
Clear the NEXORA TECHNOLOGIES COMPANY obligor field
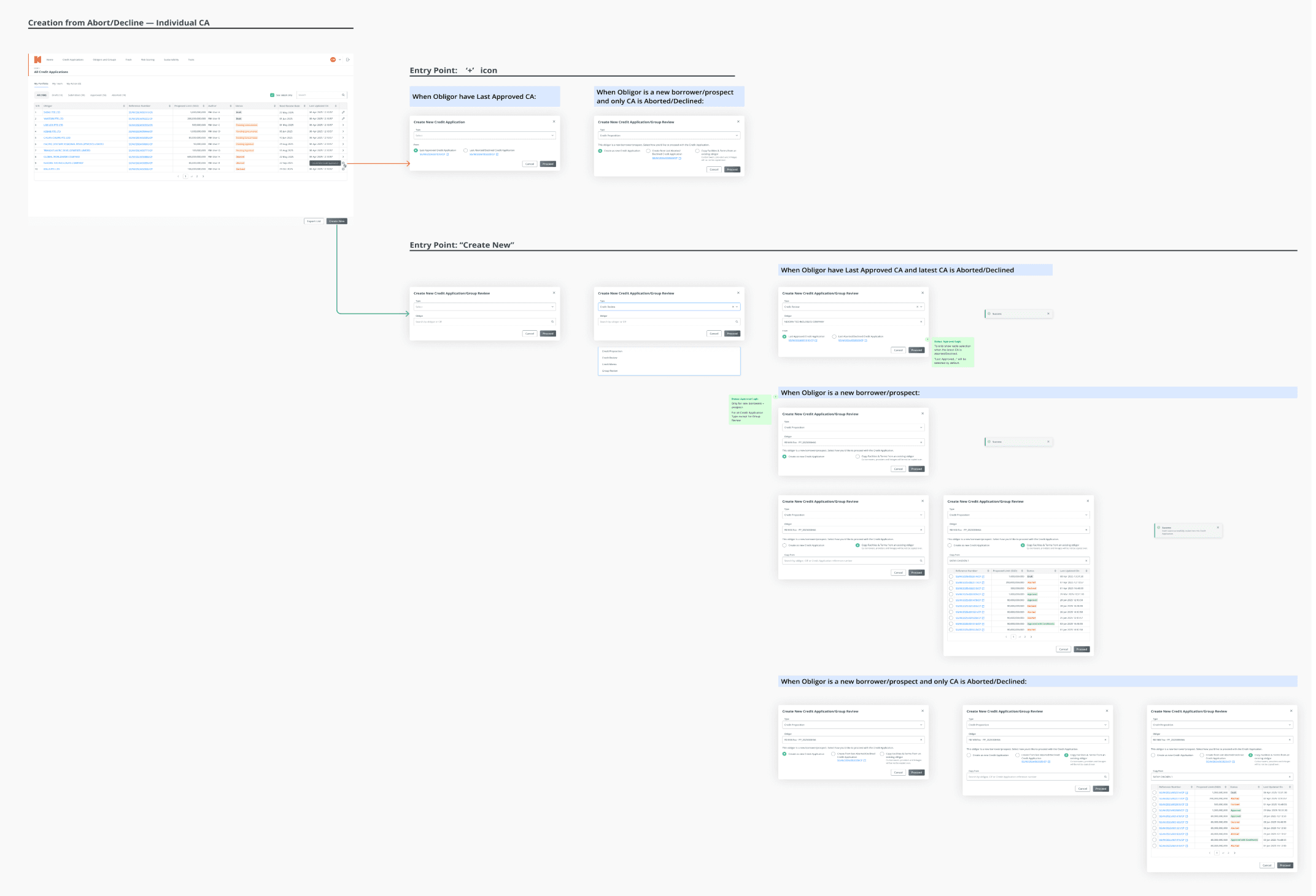pos(921,322)
